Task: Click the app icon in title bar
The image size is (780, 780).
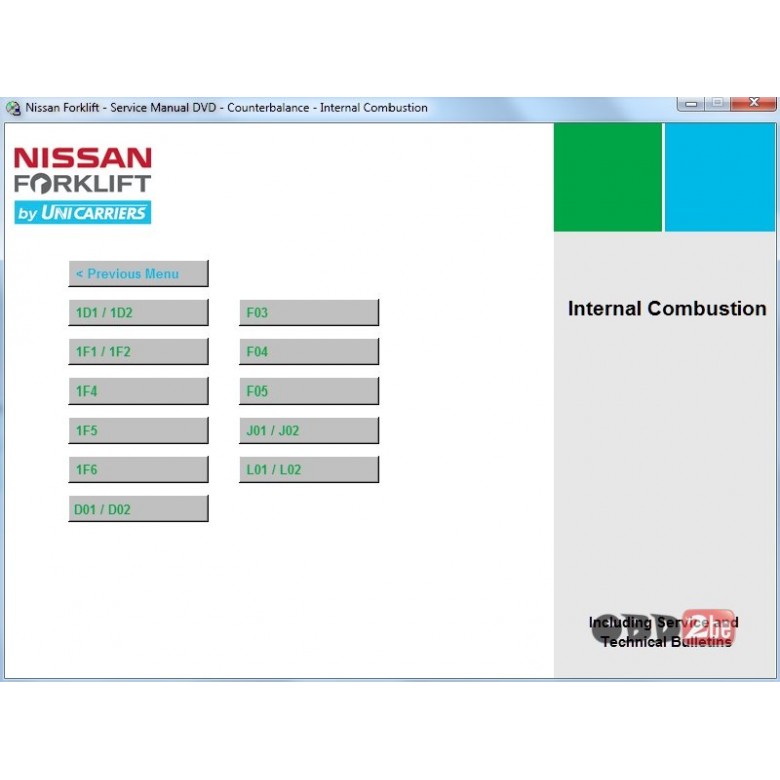Action: (13, 108)
